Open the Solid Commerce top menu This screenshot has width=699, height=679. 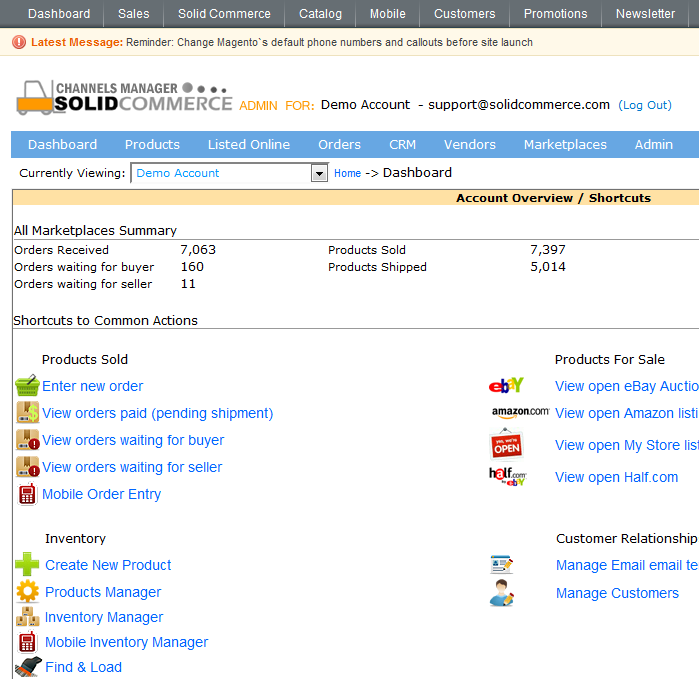click(x=224, y=14)
